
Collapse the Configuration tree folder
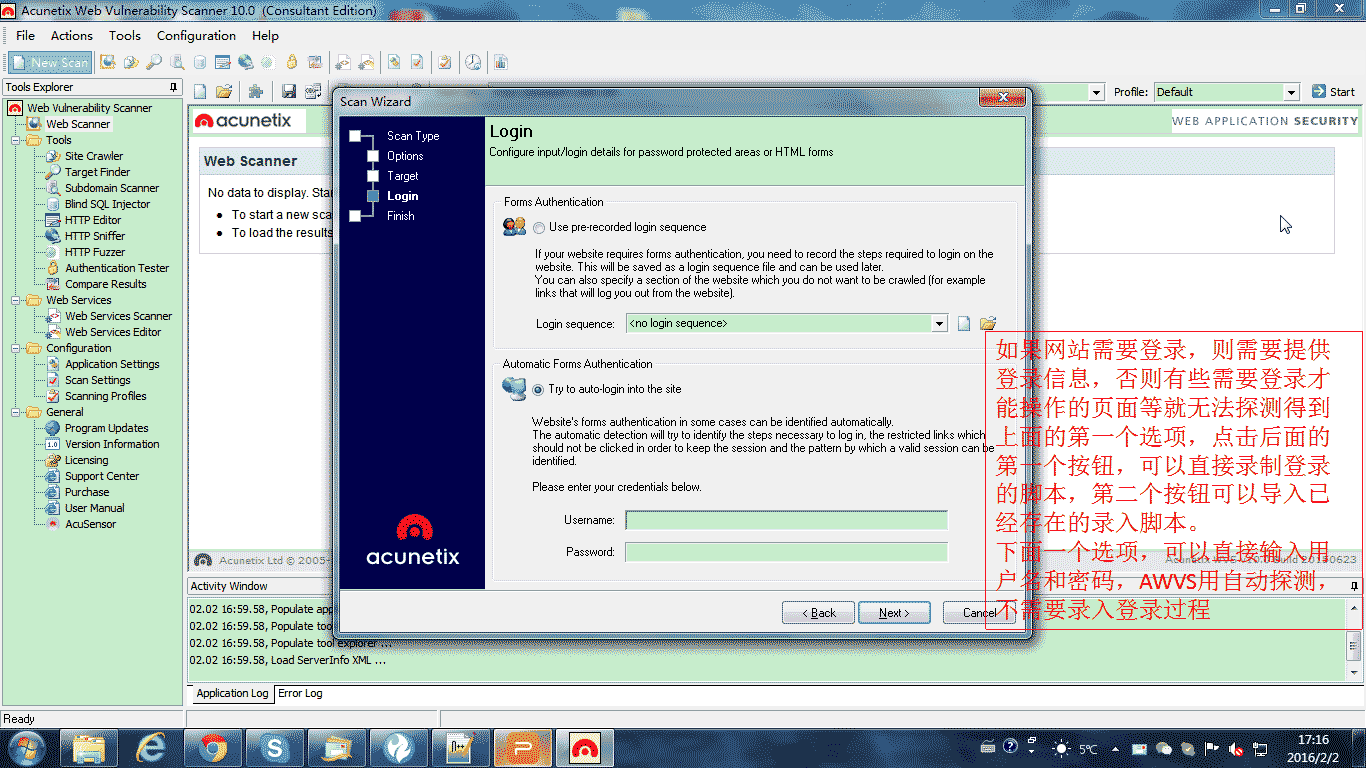17,348
